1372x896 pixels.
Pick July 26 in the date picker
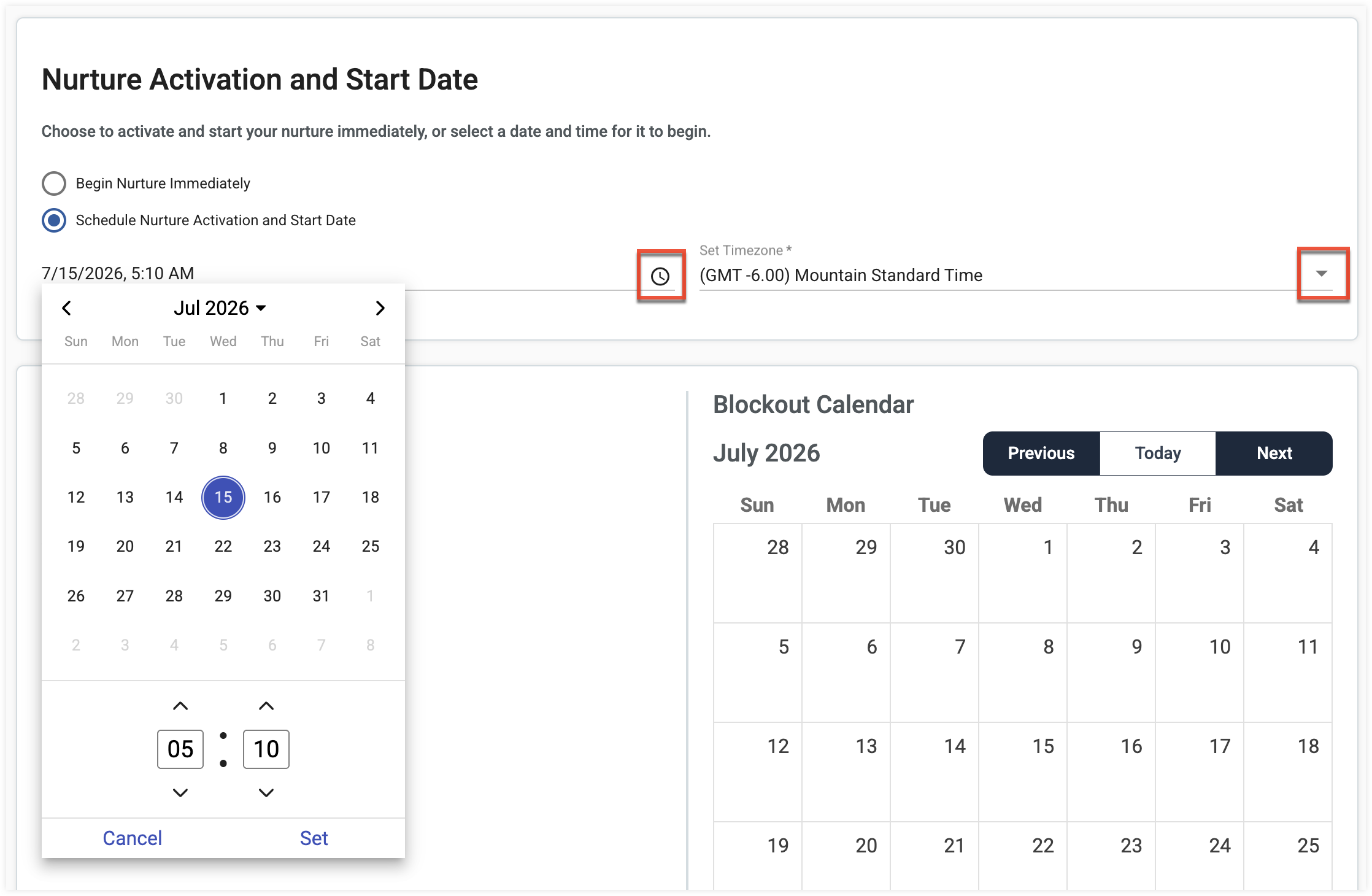pyautogui.click(x=76, y=597)
